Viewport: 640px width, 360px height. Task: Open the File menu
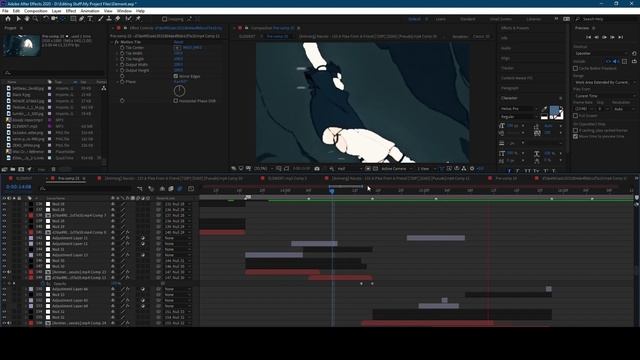(5, 11)
